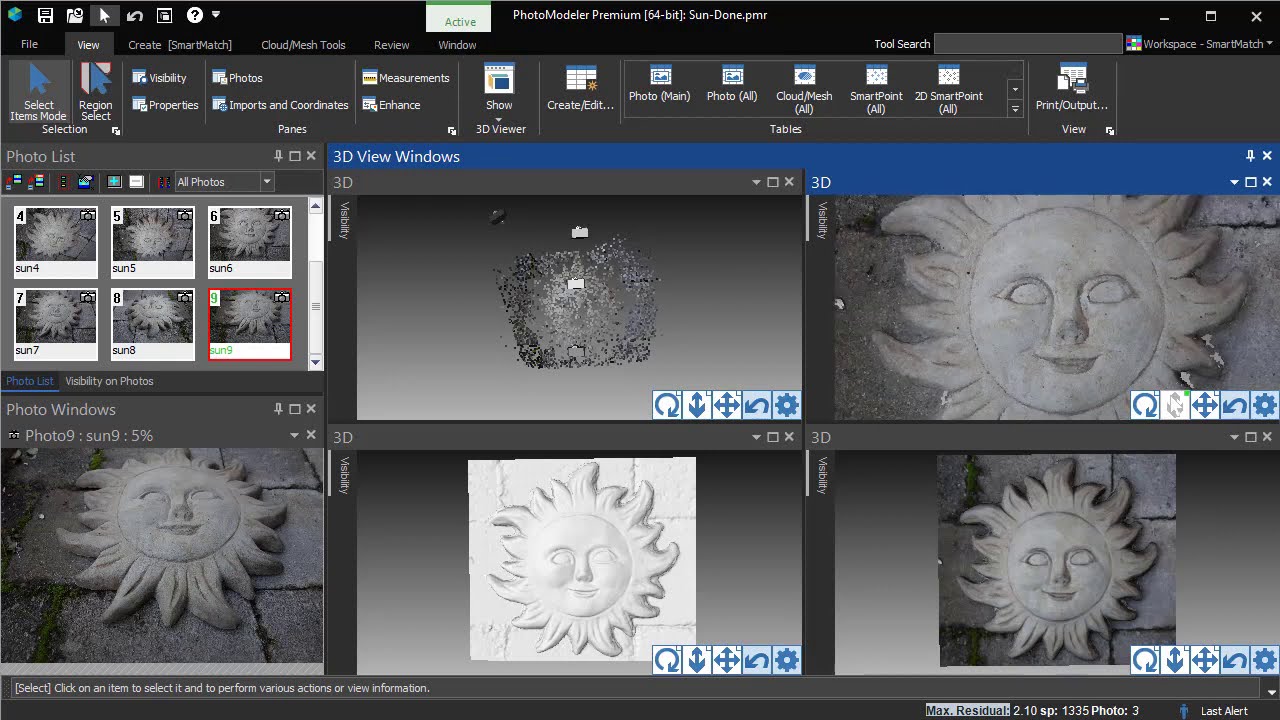This screenshot has height=720, width=1280.
Task: Click the rotate icon in point cloud 3D view
Action: click(667, 405)
